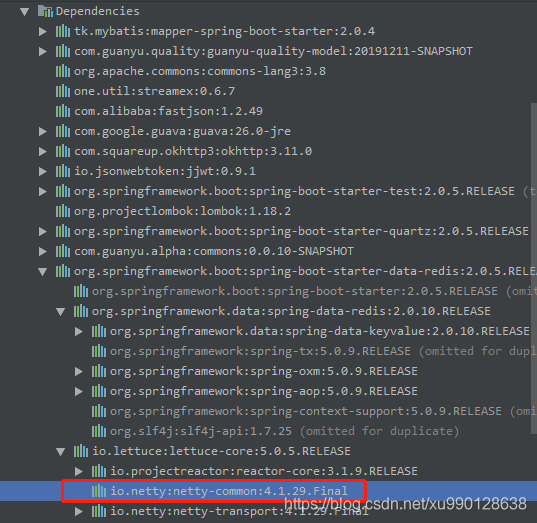Click the Dependencies folder icon
This screenshot has width=537, height=523.
45,11
